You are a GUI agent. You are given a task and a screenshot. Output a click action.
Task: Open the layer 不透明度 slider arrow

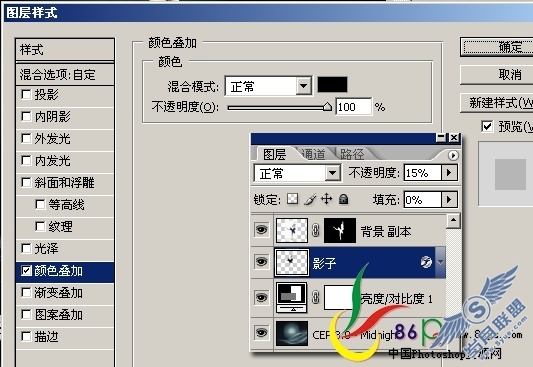449,173
